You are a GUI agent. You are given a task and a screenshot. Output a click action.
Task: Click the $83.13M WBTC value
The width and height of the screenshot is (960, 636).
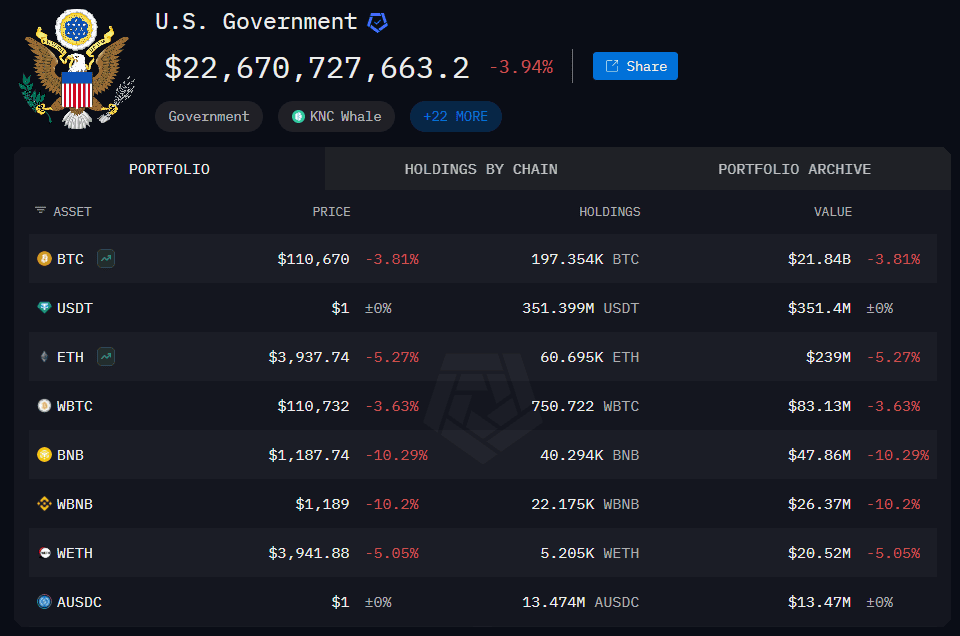pos(819,406)
